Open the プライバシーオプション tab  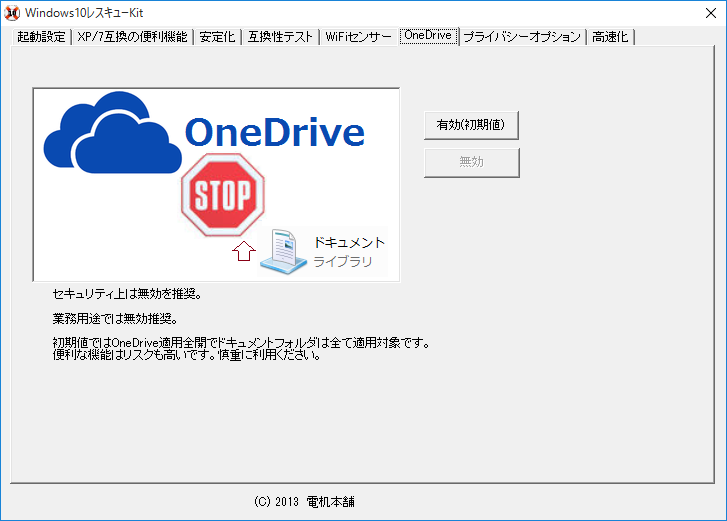pyautogui.click(x=521, y=37)
